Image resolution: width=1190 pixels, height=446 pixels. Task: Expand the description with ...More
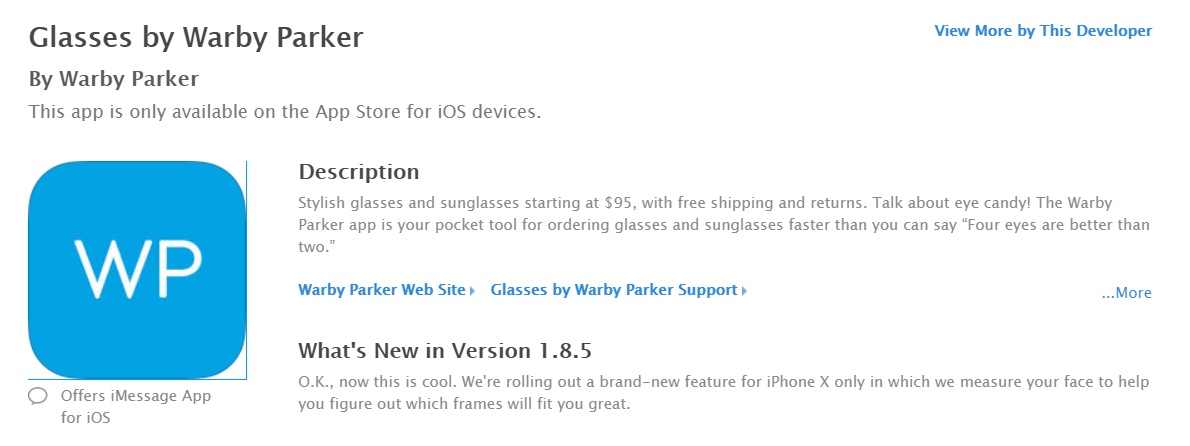1126,293
